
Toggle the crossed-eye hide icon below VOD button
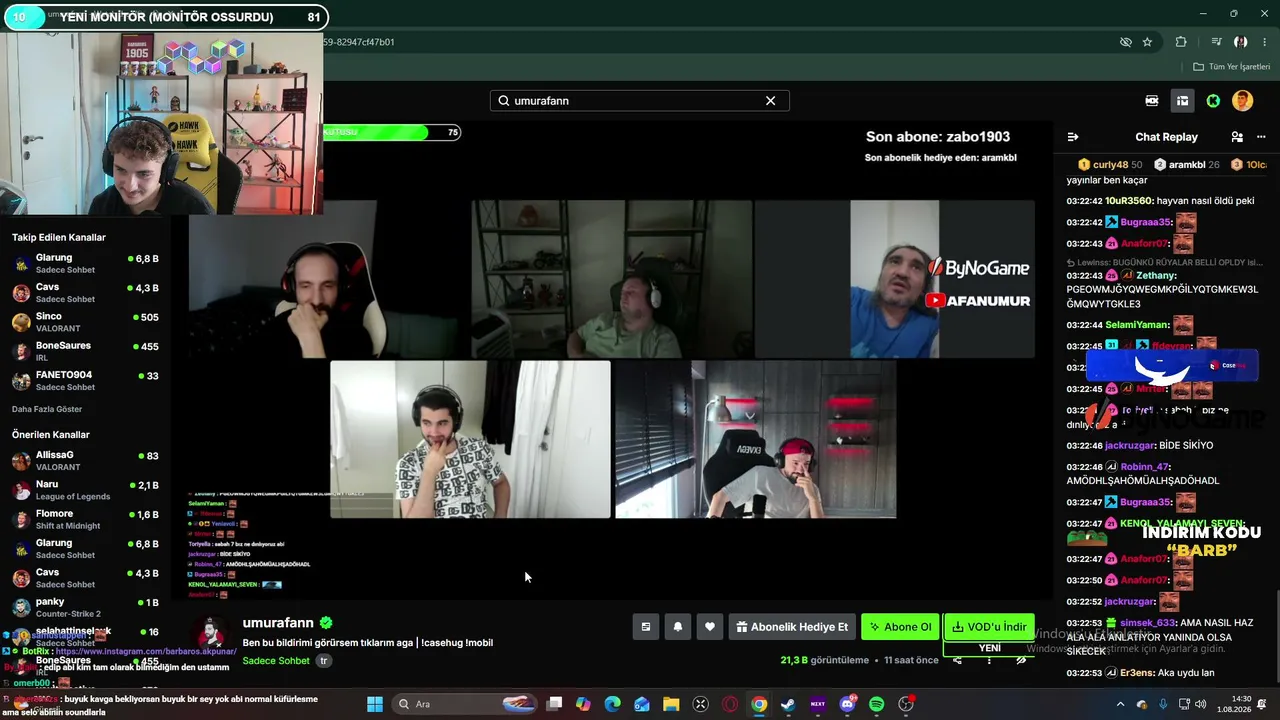[x=1021, y=660]
